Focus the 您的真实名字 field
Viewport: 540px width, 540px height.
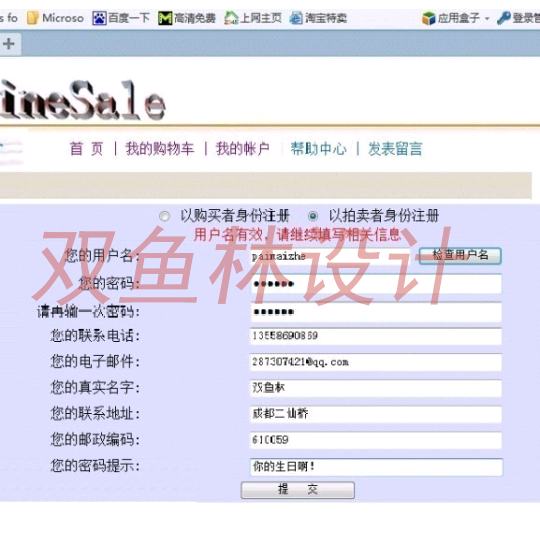tap(376, 388)
